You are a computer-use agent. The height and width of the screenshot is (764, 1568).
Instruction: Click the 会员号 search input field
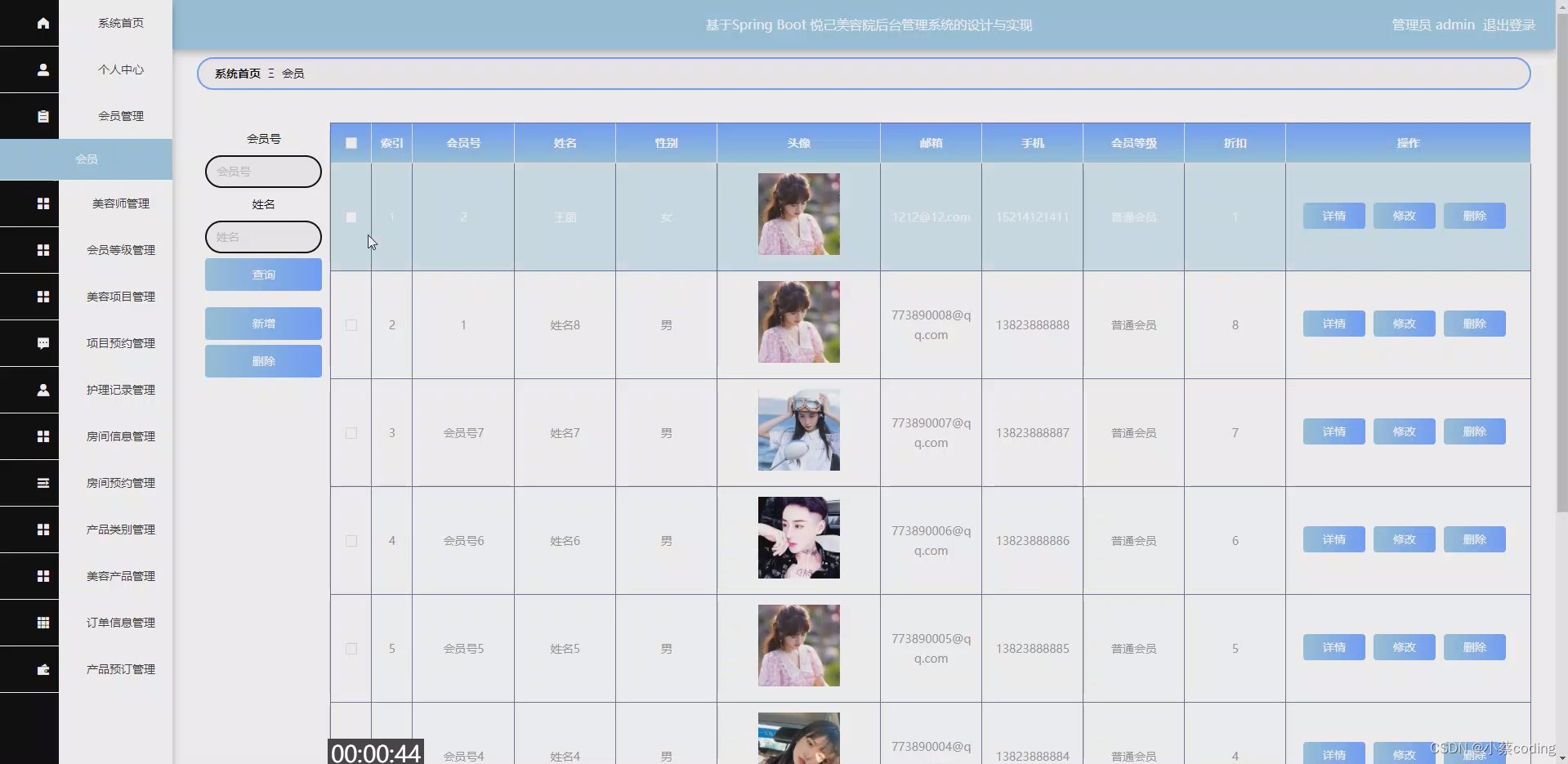(263, 172)
